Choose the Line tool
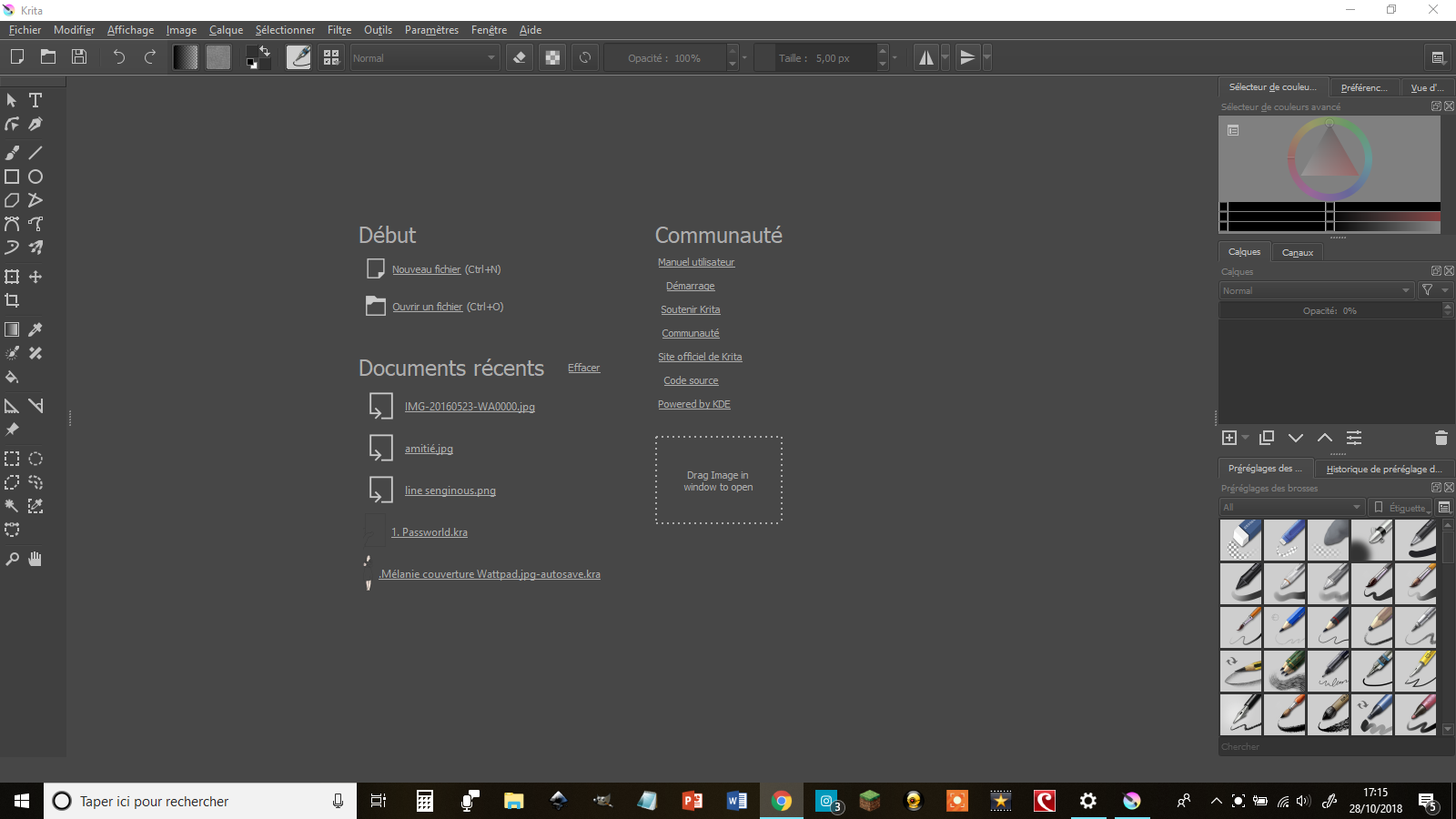This screenshot has width=1456, height=819. pos(35,153)
